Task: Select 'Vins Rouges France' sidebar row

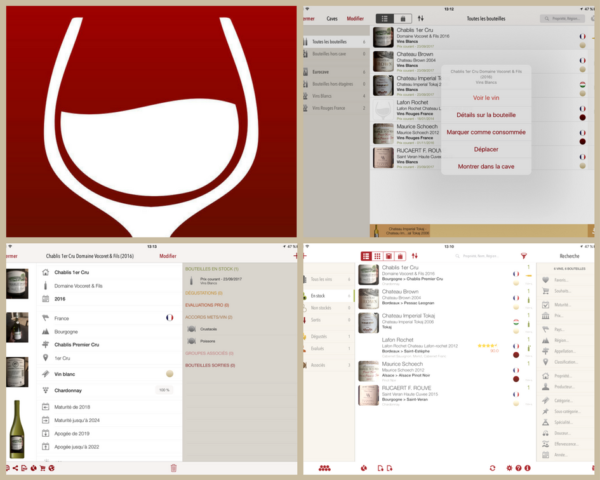Action: pyautogui.click(x=336, y=108)
